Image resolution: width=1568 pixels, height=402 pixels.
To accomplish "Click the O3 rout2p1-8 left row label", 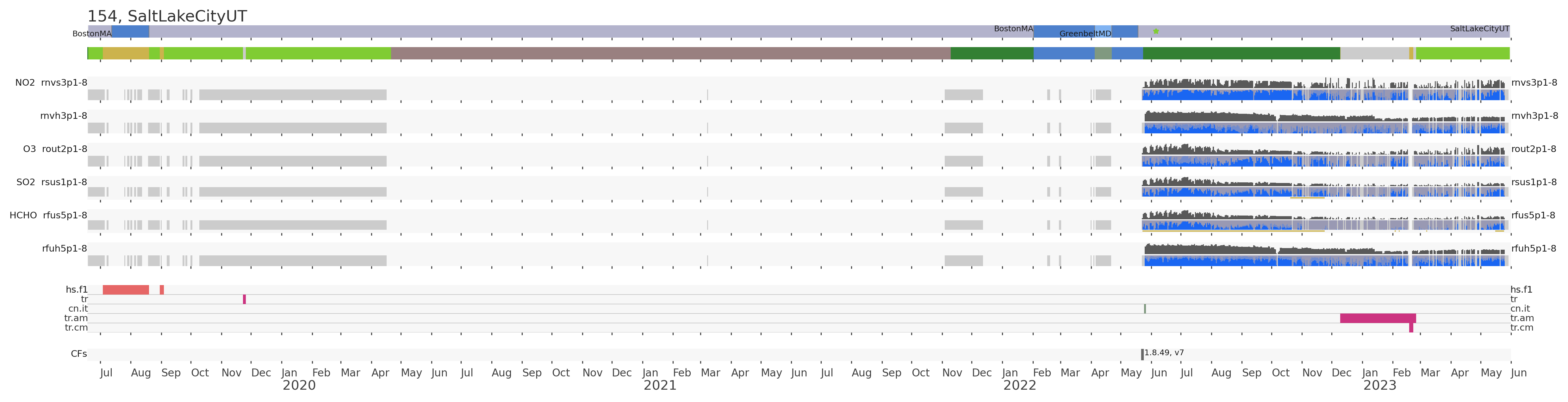I will [x=55, y=149].
